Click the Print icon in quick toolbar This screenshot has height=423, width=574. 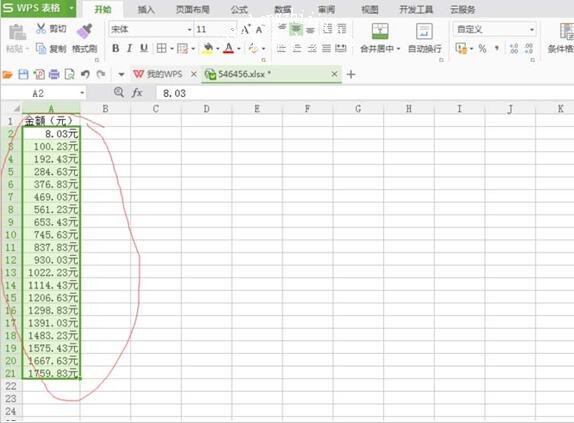(x=54, y=74)
